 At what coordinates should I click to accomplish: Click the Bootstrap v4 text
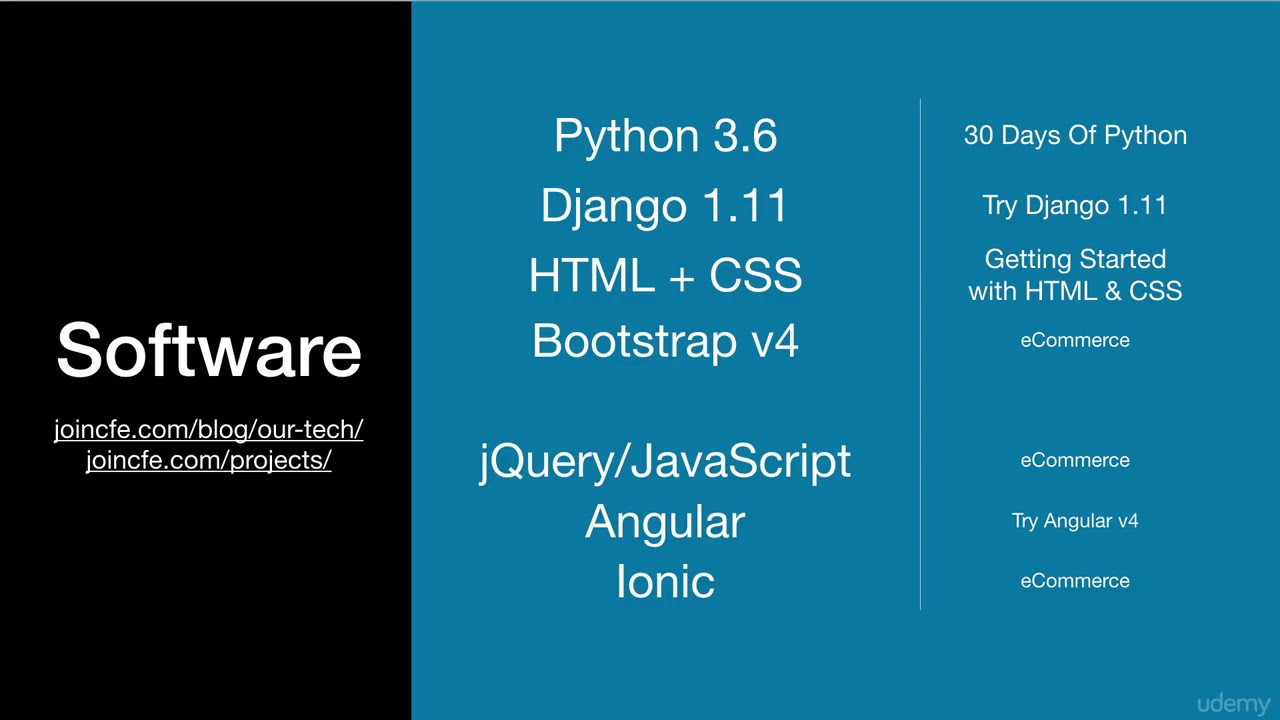click(x=665, y=341)
